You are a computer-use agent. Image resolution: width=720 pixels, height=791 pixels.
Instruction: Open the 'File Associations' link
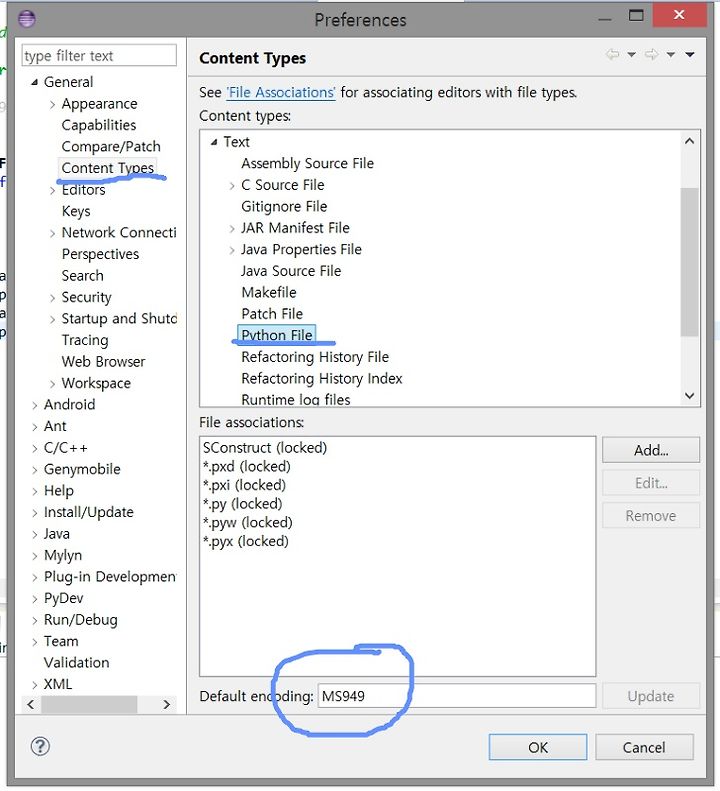click(x=281, y=93)
